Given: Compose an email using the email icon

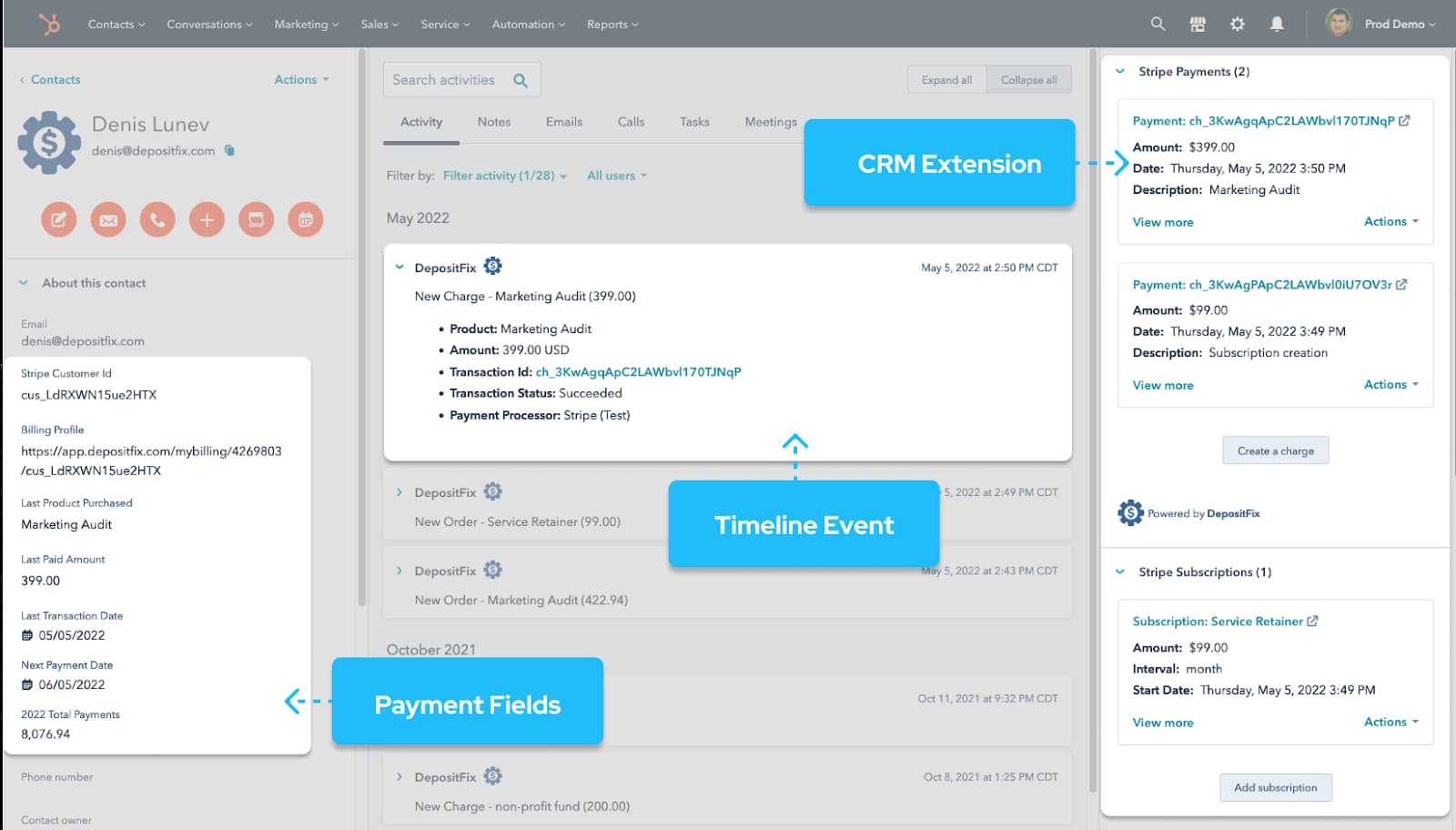Looking at the screenshot, I should [x=107, y=219].
